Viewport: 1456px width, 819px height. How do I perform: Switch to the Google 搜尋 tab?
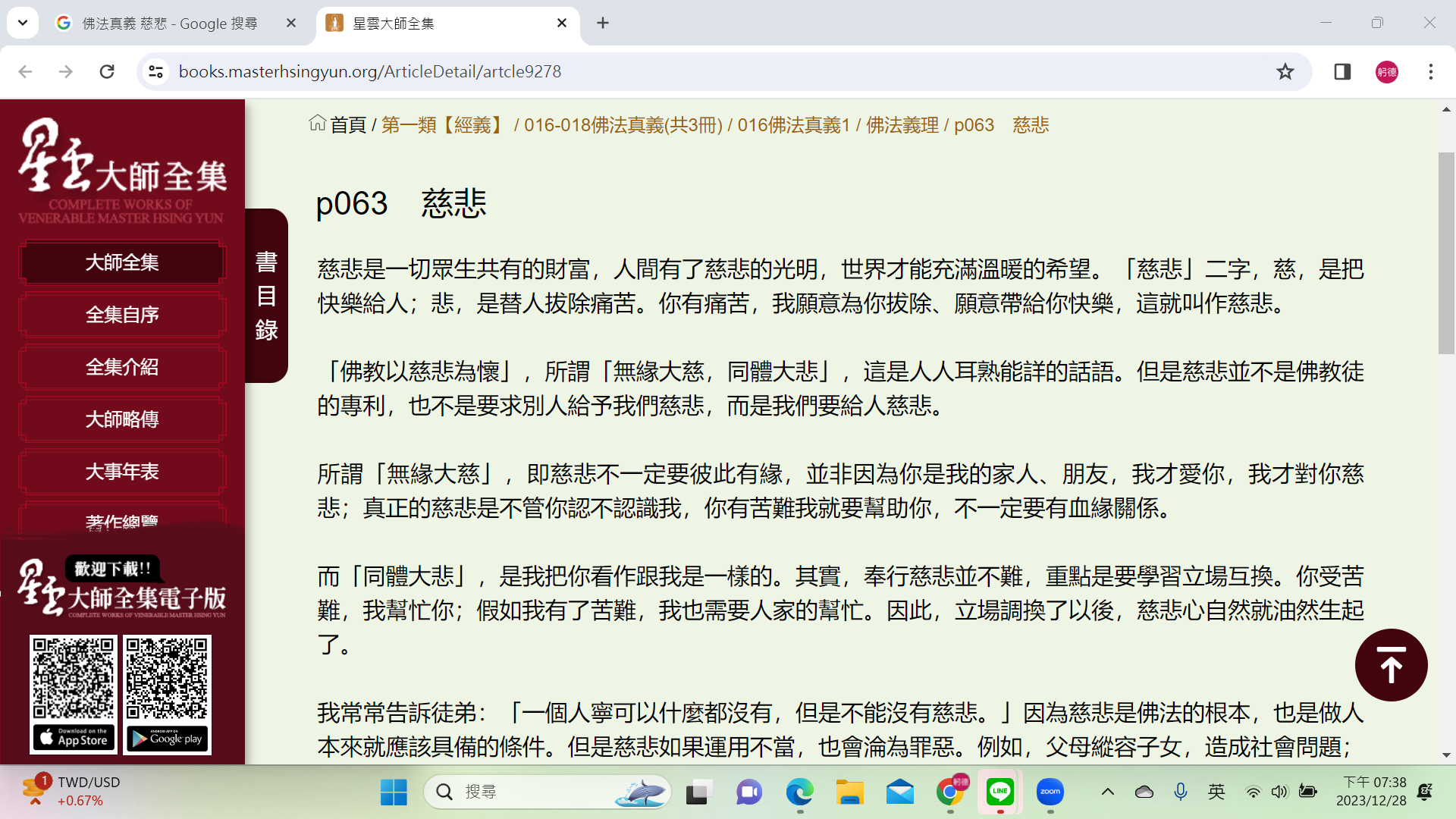(170, 24)
